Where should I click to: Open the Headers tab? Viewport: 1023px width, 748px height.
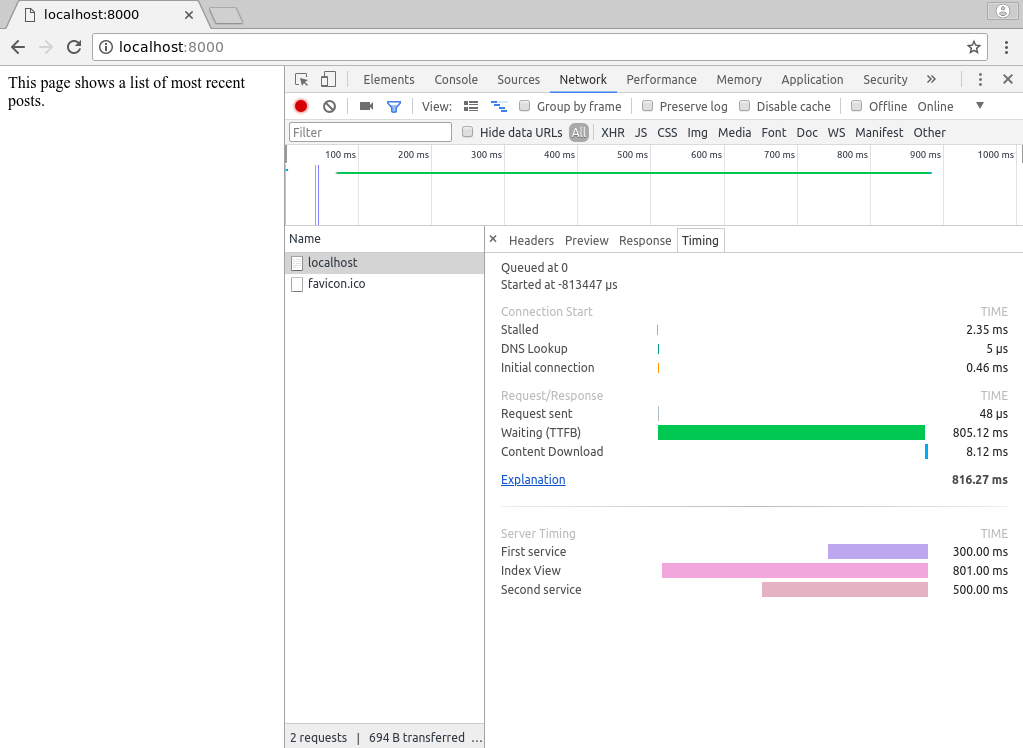(531, 240)
